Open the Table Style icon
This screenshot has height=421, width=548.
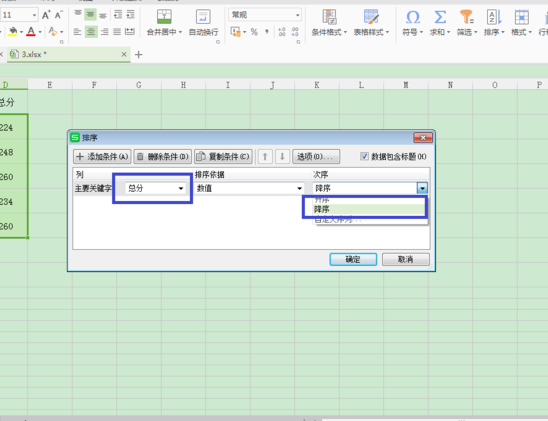click(x=371, y=16)
